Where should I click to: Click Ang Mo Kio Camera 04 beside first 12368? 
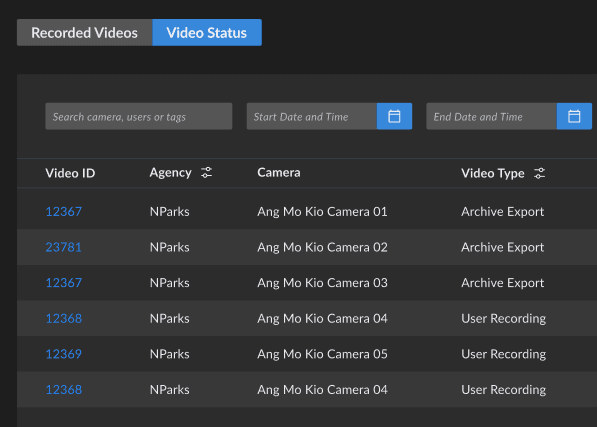coord(322,319)
